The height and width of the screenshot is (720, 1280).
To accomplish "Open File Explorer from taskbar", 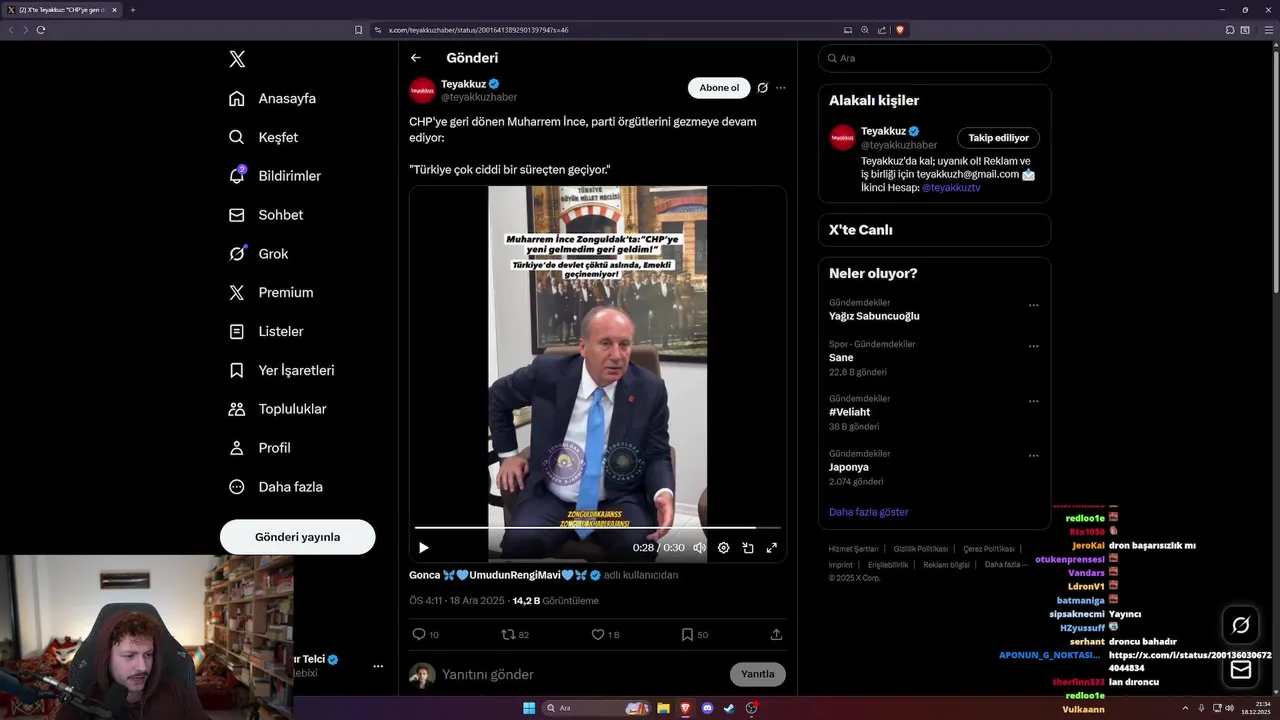I will pyautogui.click(x=663, y=708).
